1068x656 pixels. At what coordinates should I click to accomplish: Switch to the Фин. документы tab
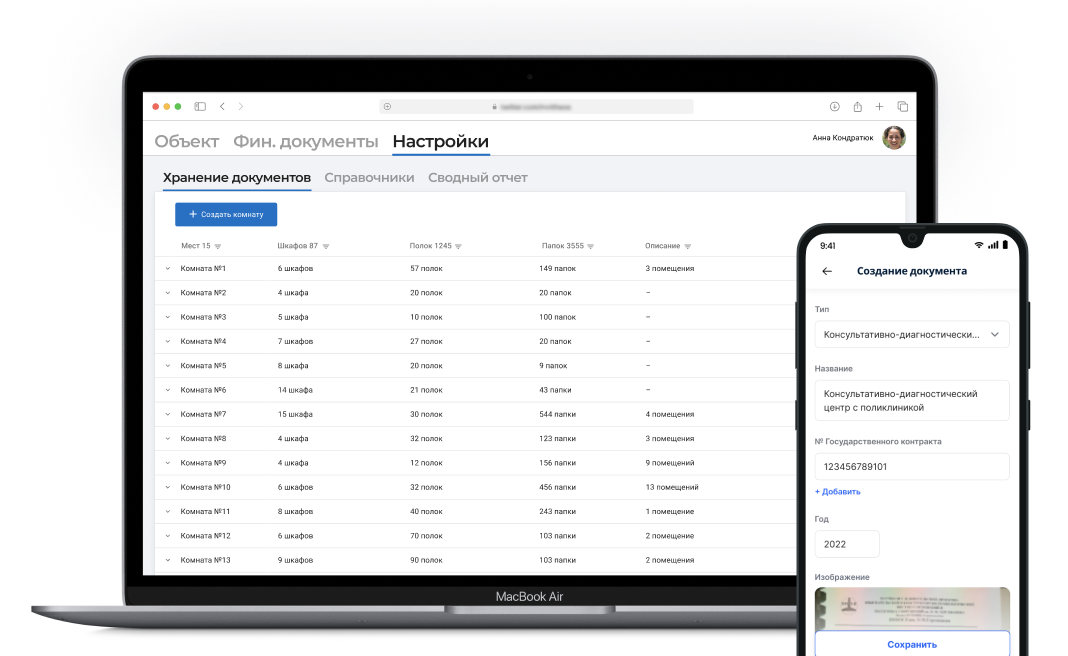pos(305,142)
